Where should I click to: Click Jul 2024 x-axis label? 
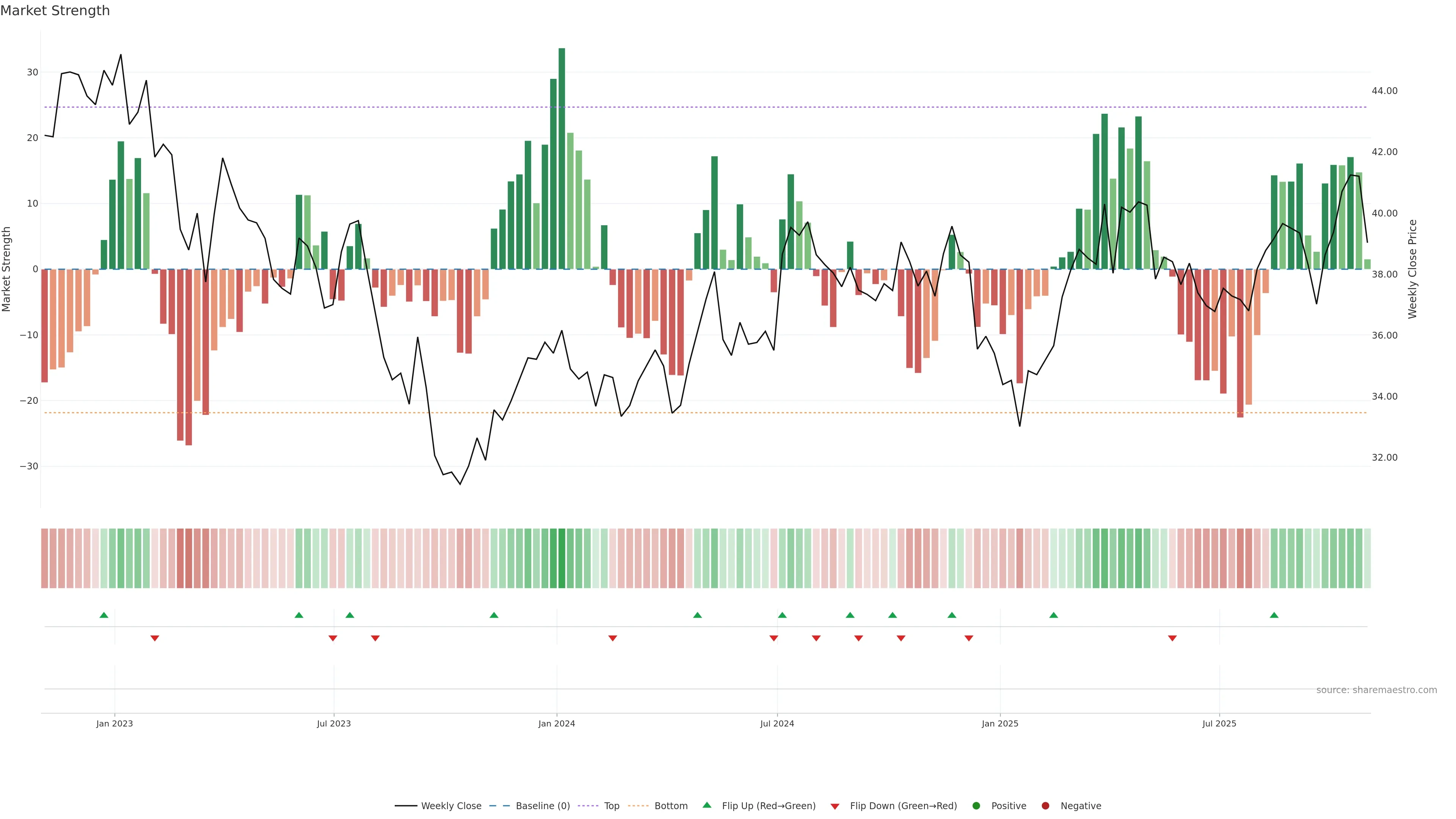[777, 723]
